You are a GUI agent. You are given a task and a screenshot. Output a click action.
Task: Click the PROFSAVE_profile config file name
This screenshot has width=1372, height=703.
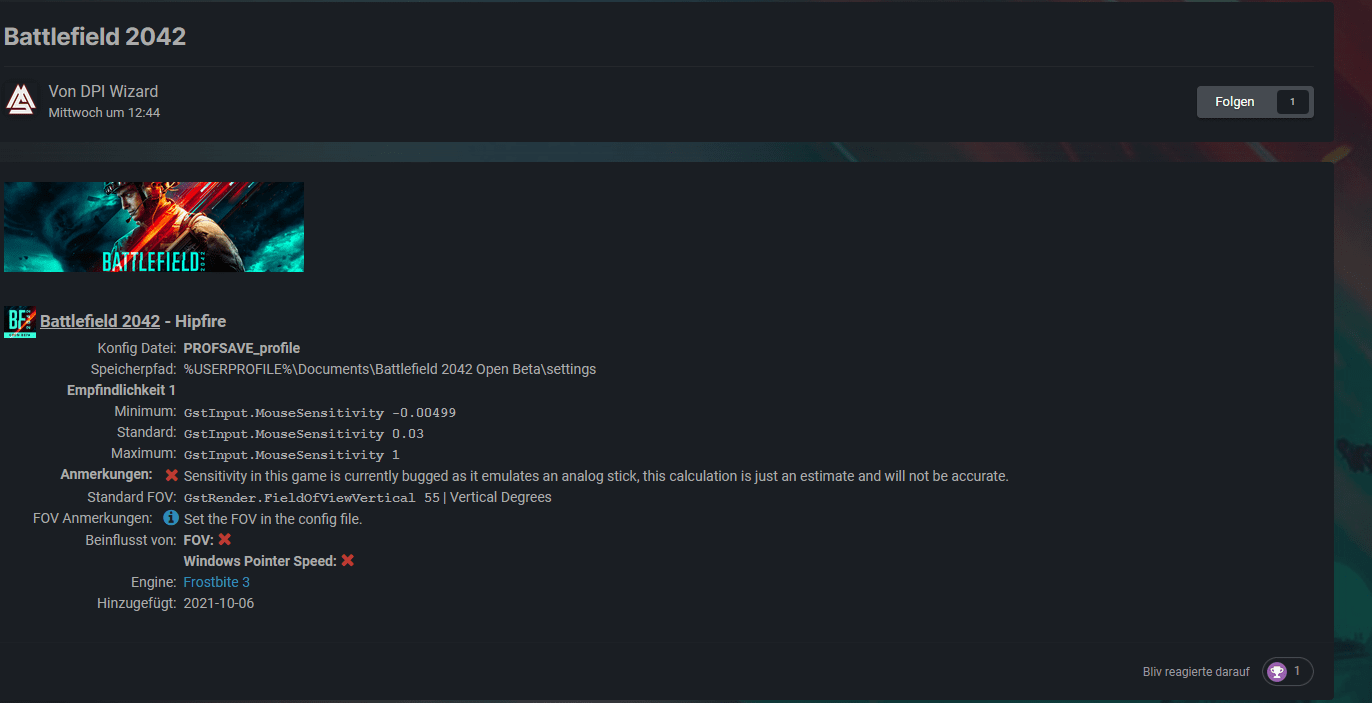(x=242, y=348)
